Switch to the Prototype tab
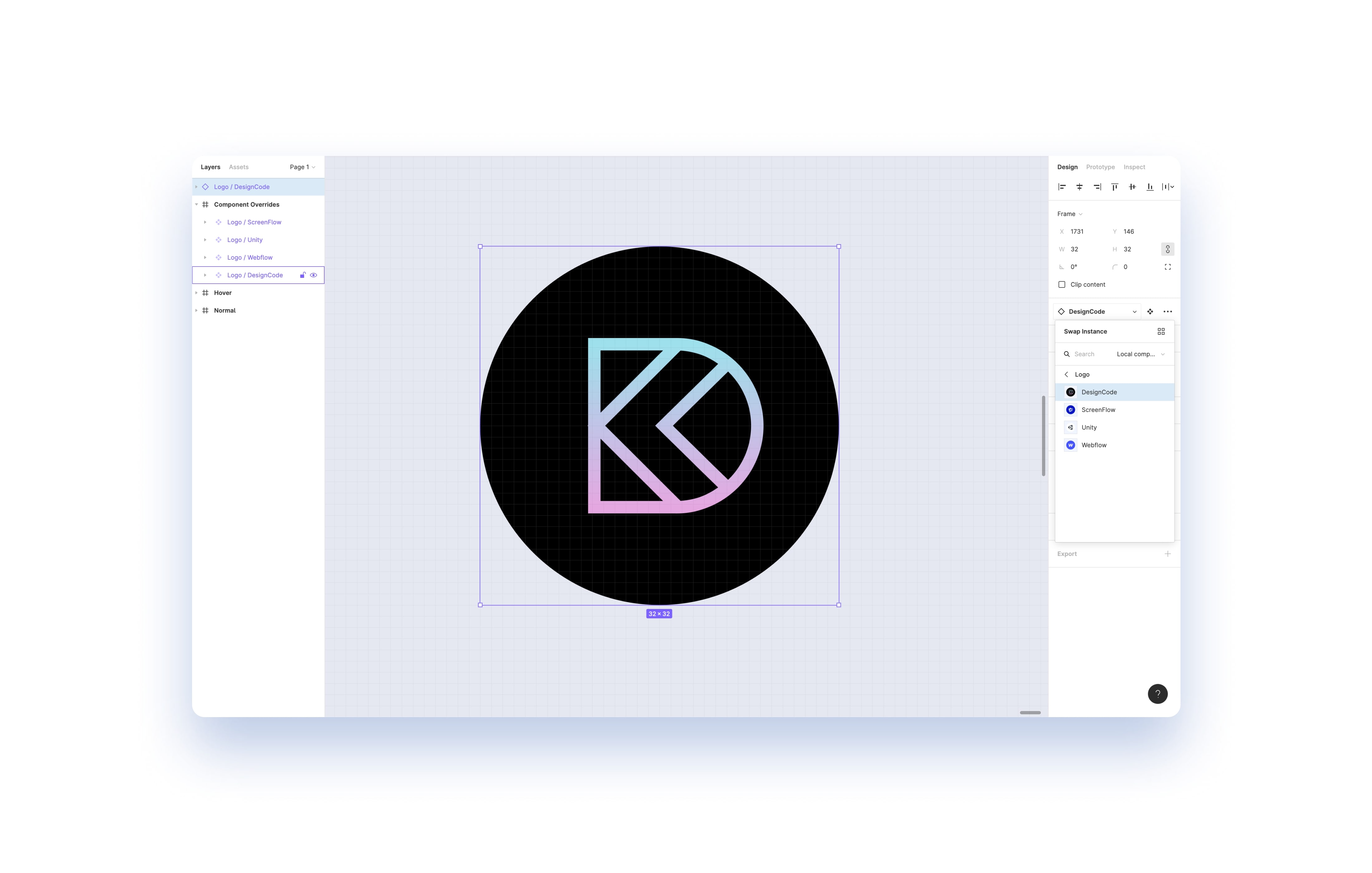This screenshot has width=1372, height=873. pos(1100,167)
